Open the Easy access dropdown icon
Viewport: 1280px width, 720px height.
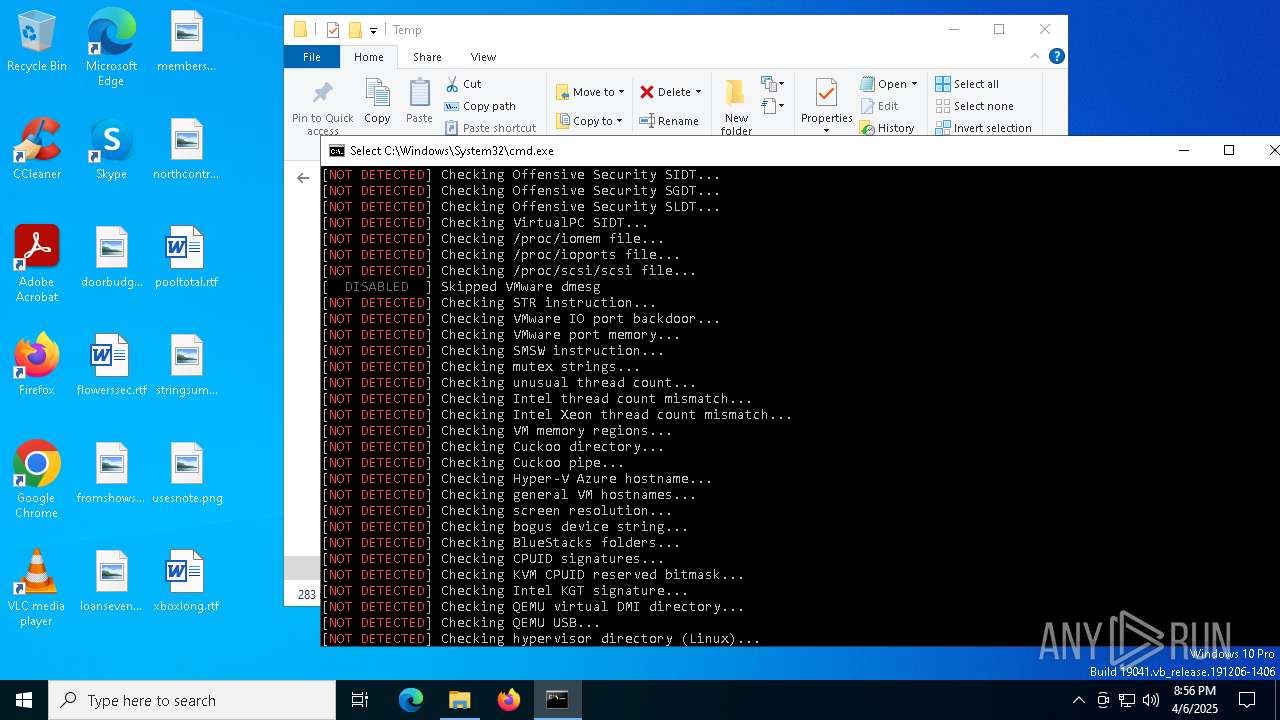(x=773, y=106)
